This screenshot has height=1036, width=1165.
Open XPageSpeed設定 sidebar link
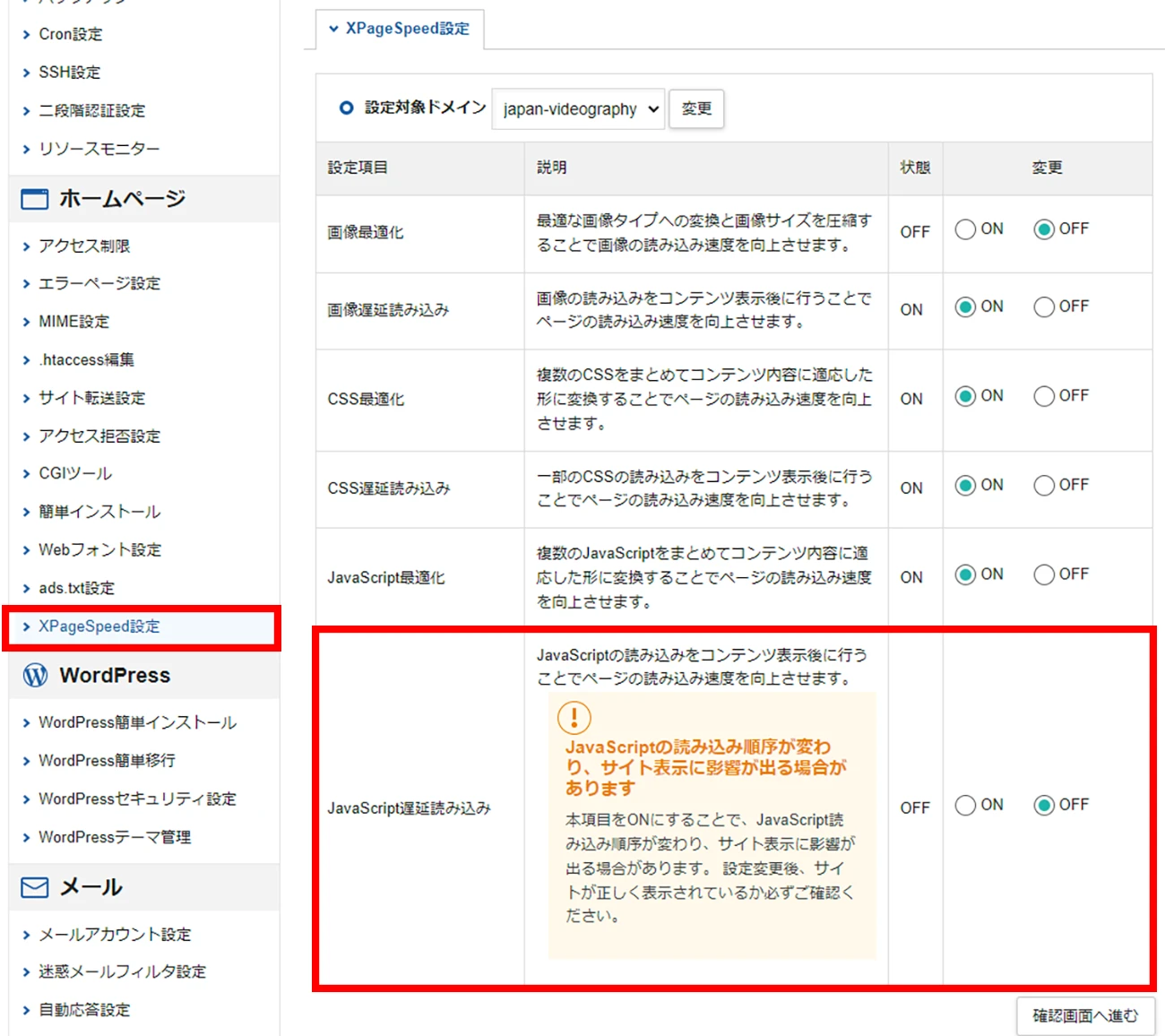click(99, 626)
